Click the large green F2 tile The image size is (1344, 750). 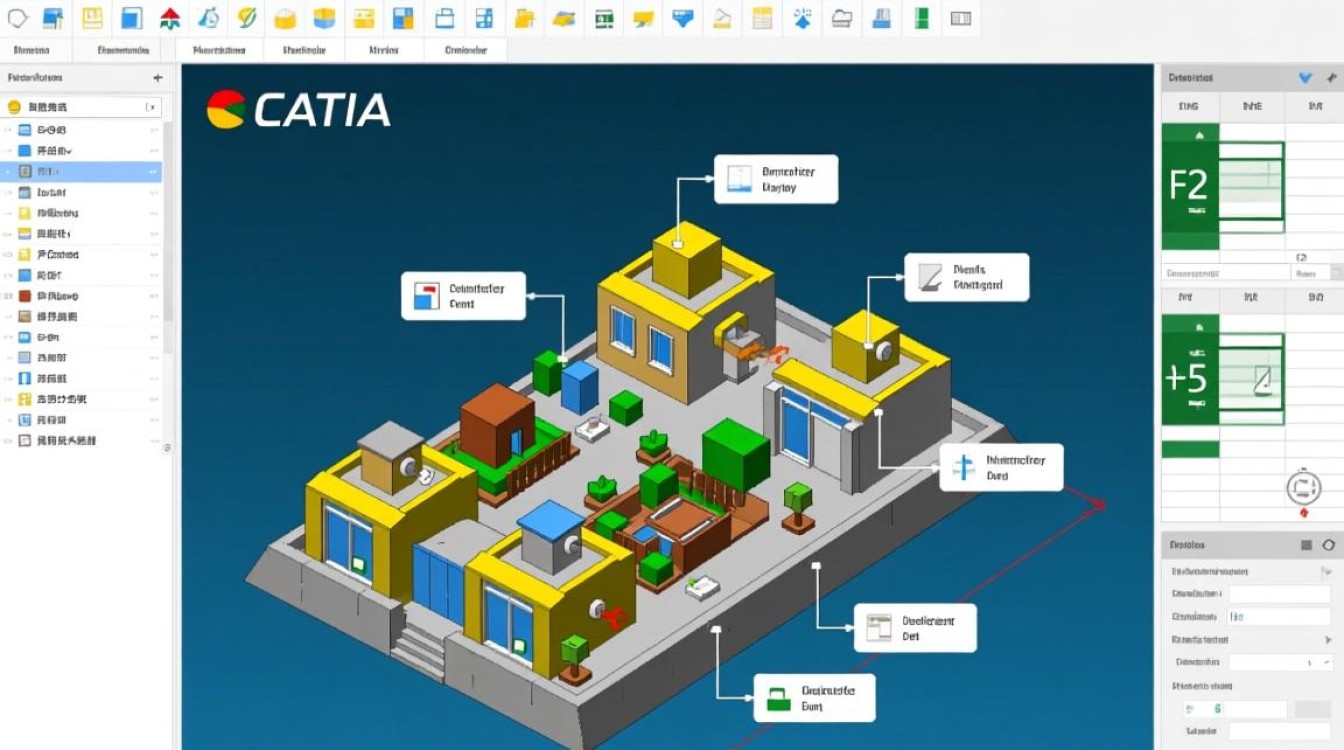point(1189,186)
